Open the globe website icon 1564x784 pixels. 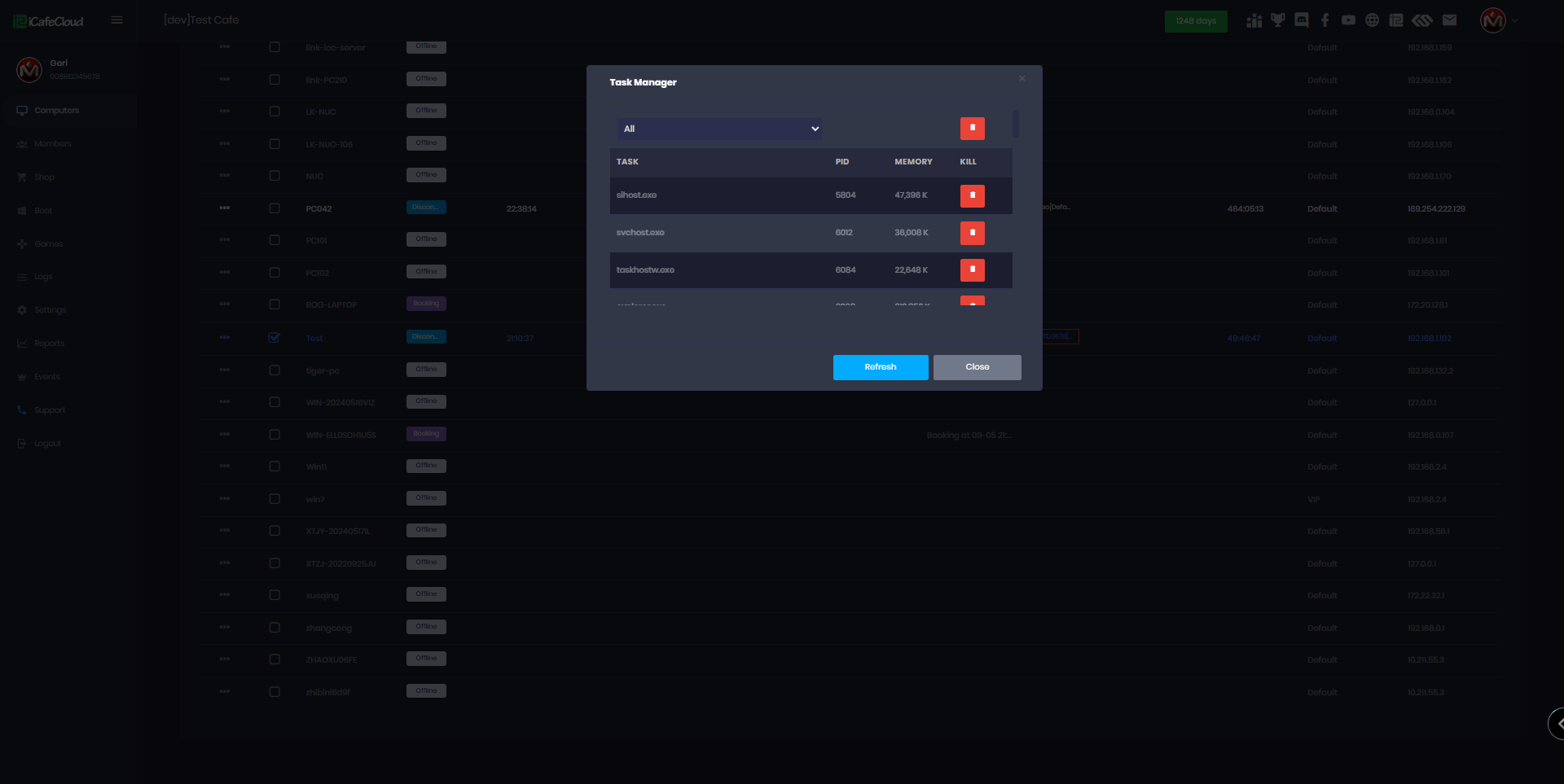point(1373,20)
